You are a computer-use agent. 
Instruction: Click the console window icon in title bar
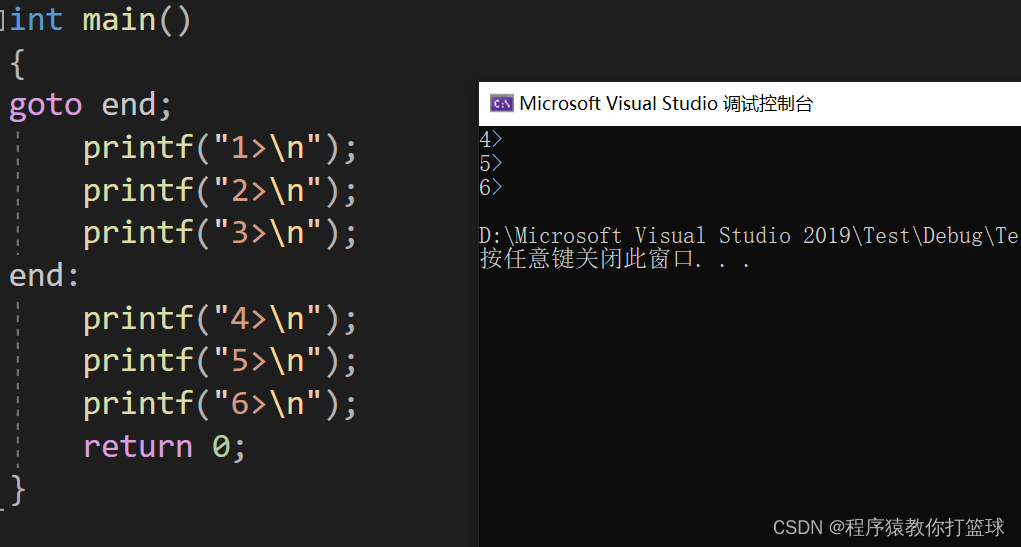tap(501, 103)
